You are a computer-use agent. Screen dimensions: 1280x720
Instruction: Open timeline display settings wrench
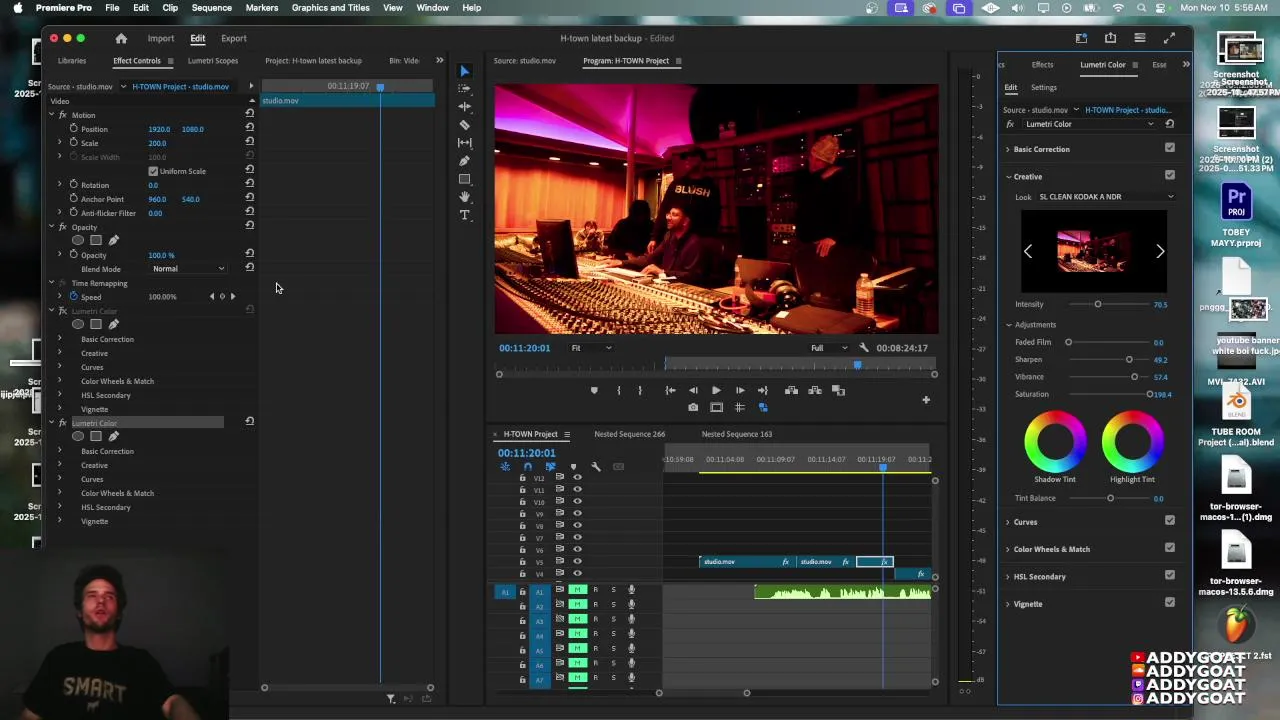[596, 467]
